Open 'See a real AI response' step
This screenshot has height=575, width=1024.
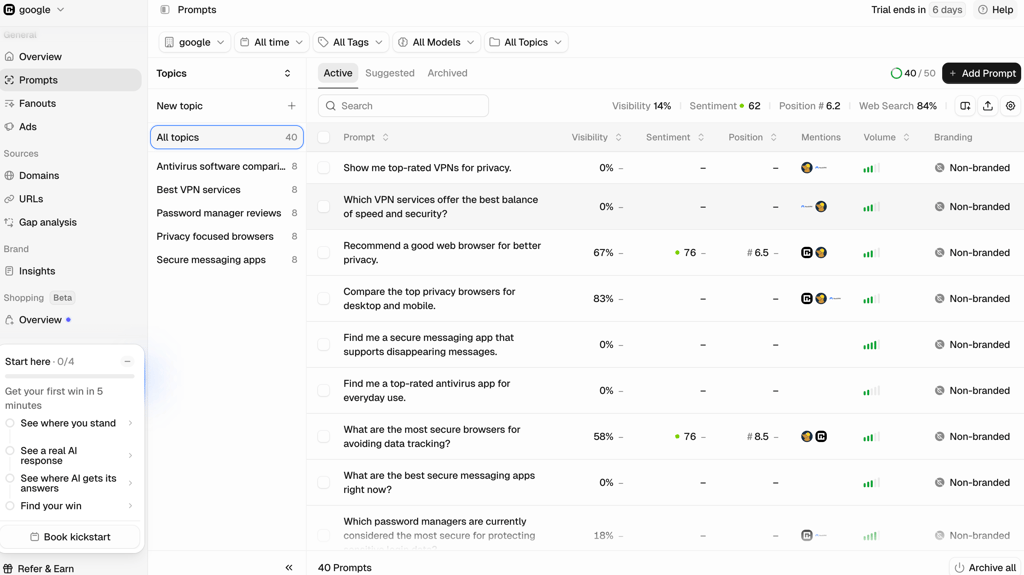point(69,455)
